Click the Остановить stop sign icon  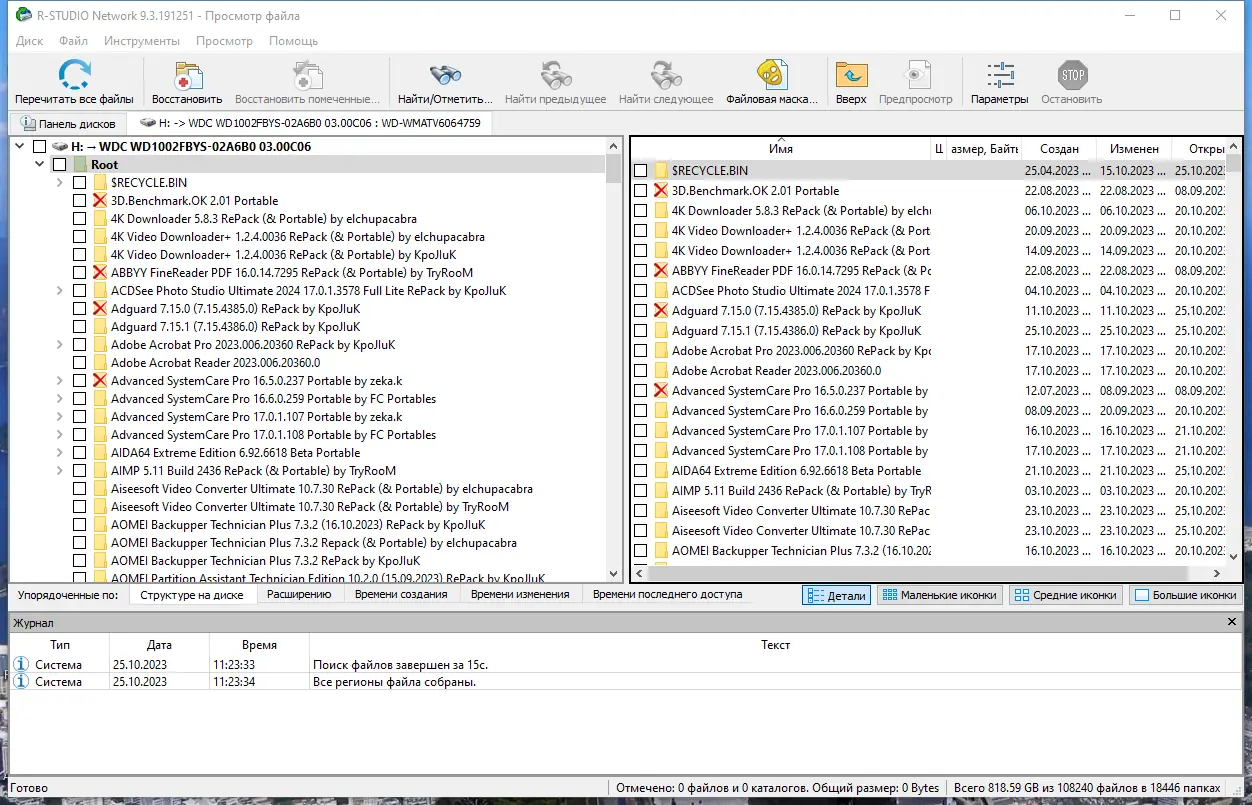1072,76
